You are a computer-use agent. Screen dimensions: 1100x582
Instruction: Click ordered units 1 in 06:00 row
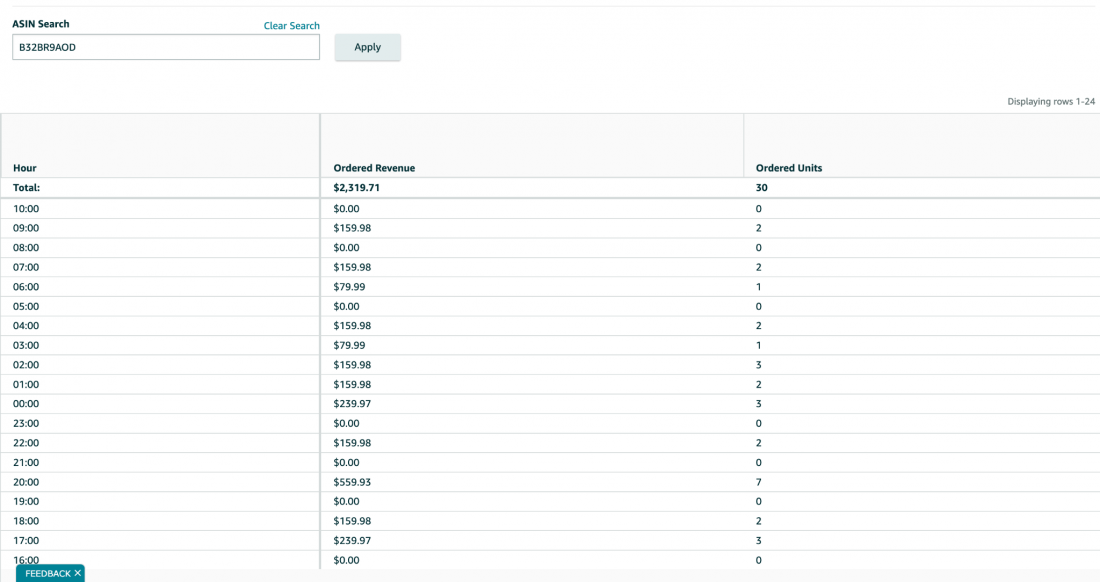click(758, 287)
